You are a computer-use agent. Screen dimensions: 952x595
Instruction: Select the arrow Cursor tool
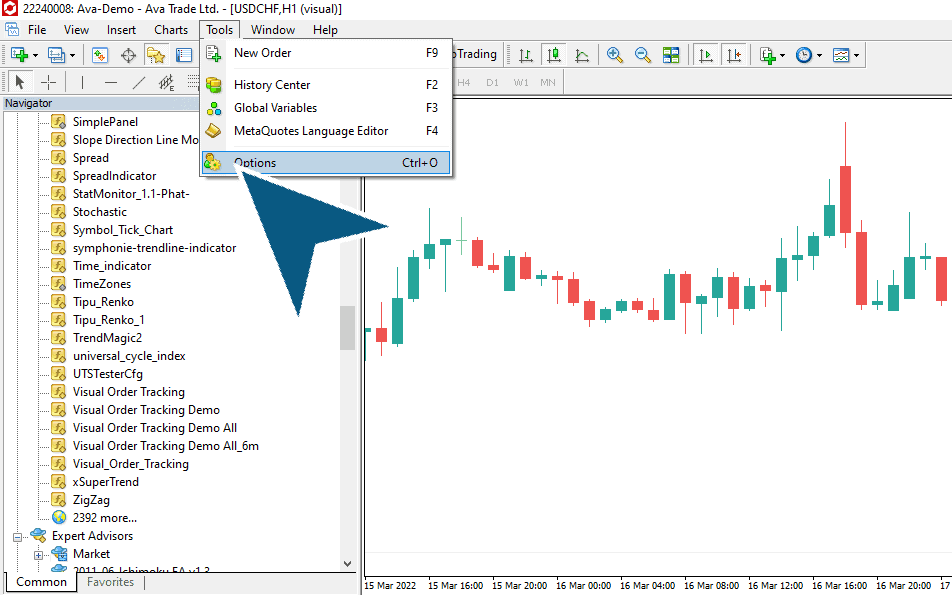(x=19, y=82)
